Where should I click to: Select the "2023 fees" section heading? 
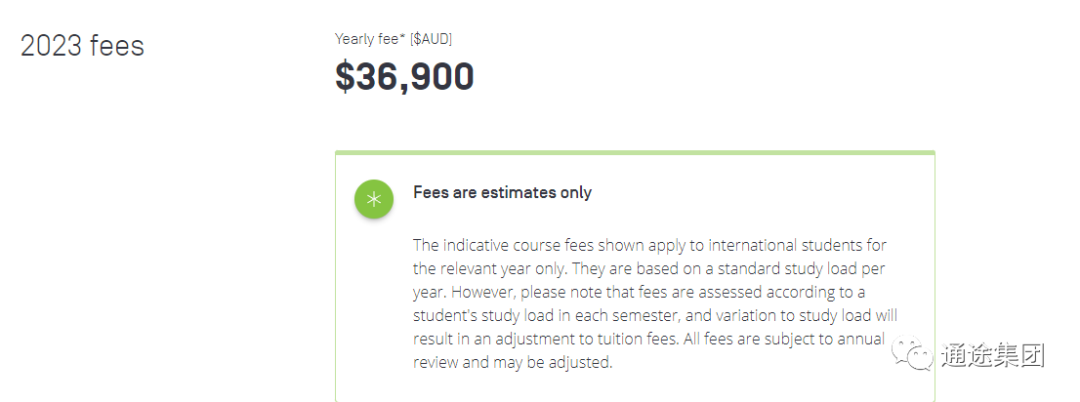pos(82,46)
